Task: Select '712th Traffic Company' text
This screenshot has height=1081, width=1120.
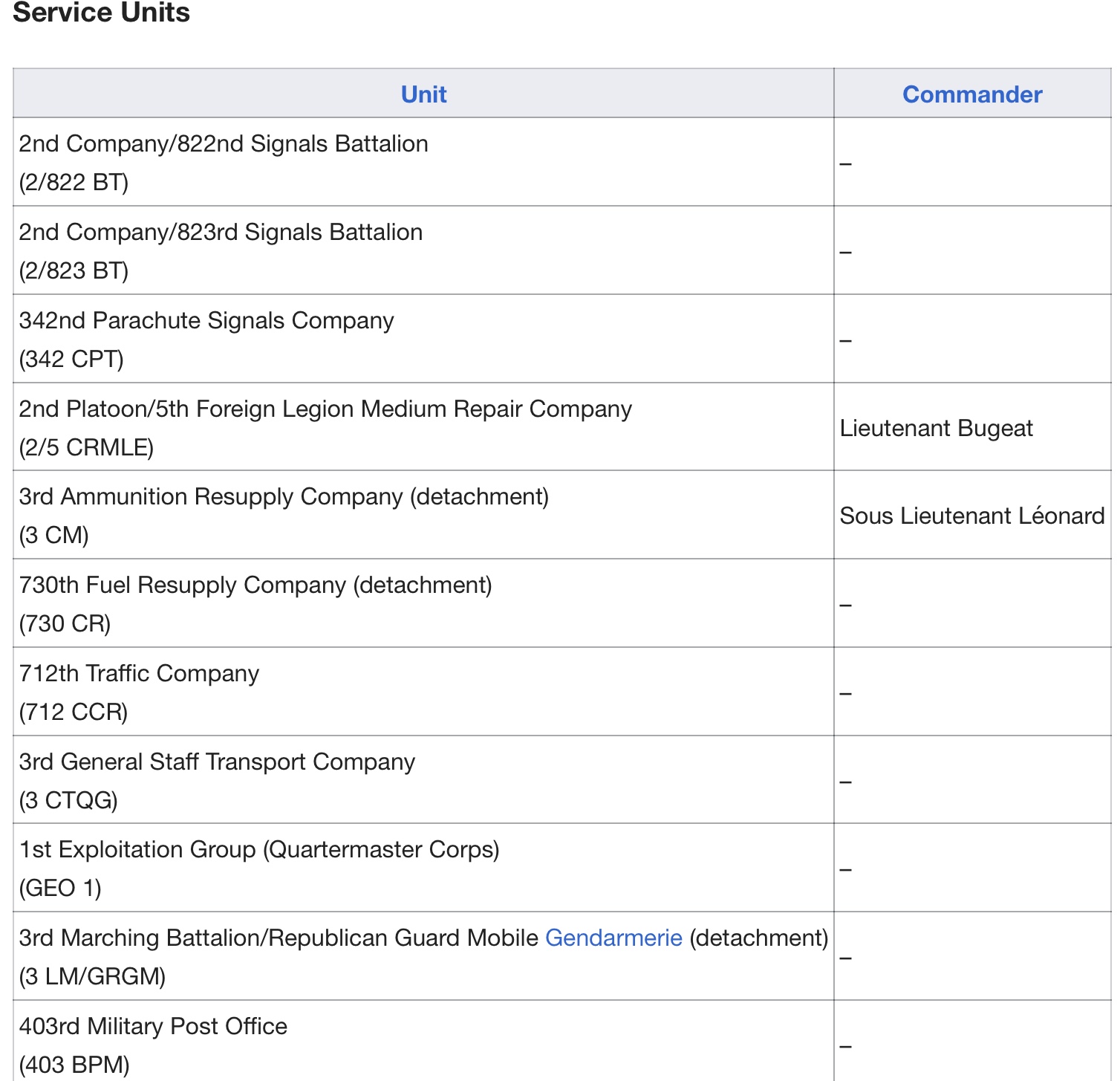Action: 139,673
